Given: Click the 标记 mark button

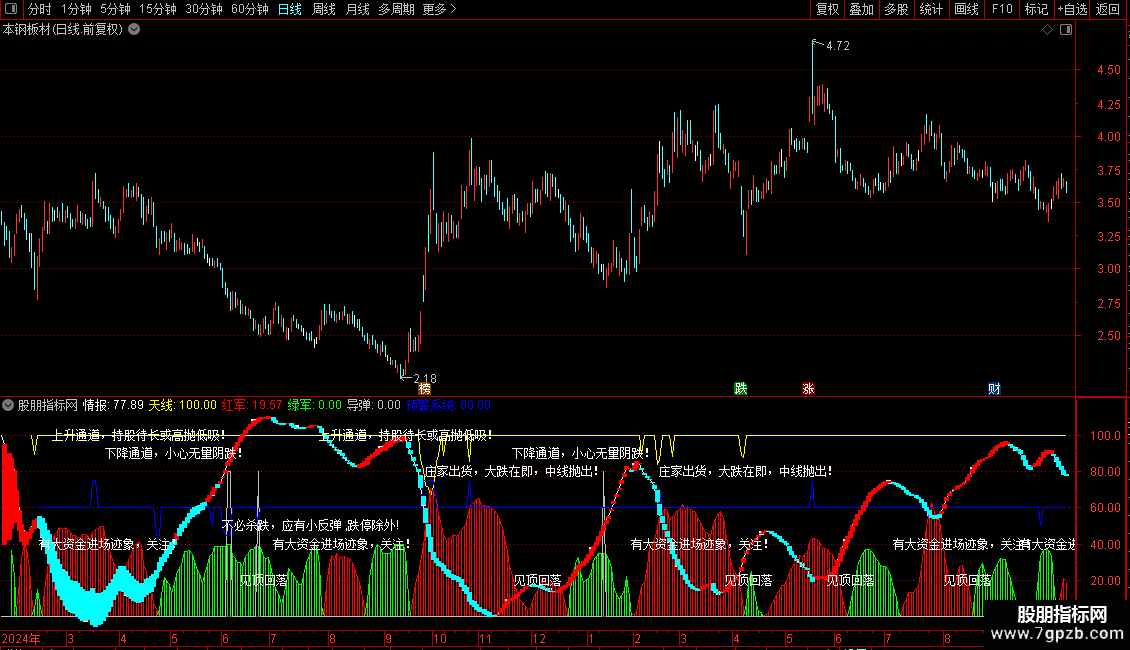Looking at the screenshot, I should tap(1036, 9).
